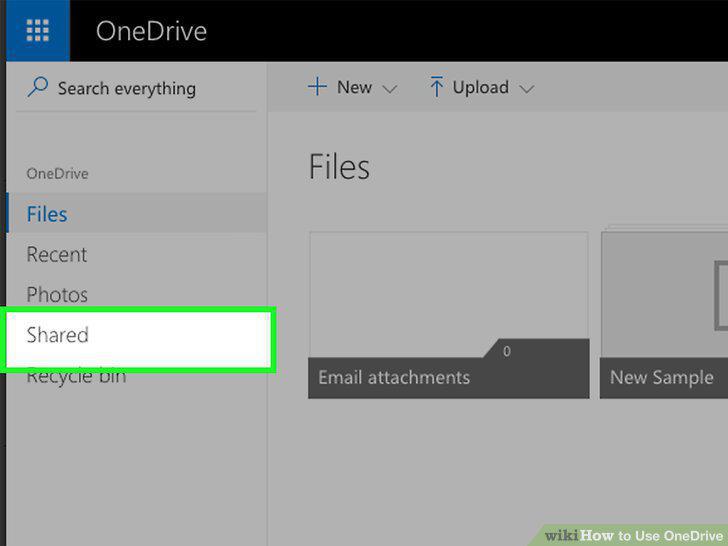Viewport: 728px width, 546px height.
Task: Open Photos in the sidebar
Action: [137, 294]
